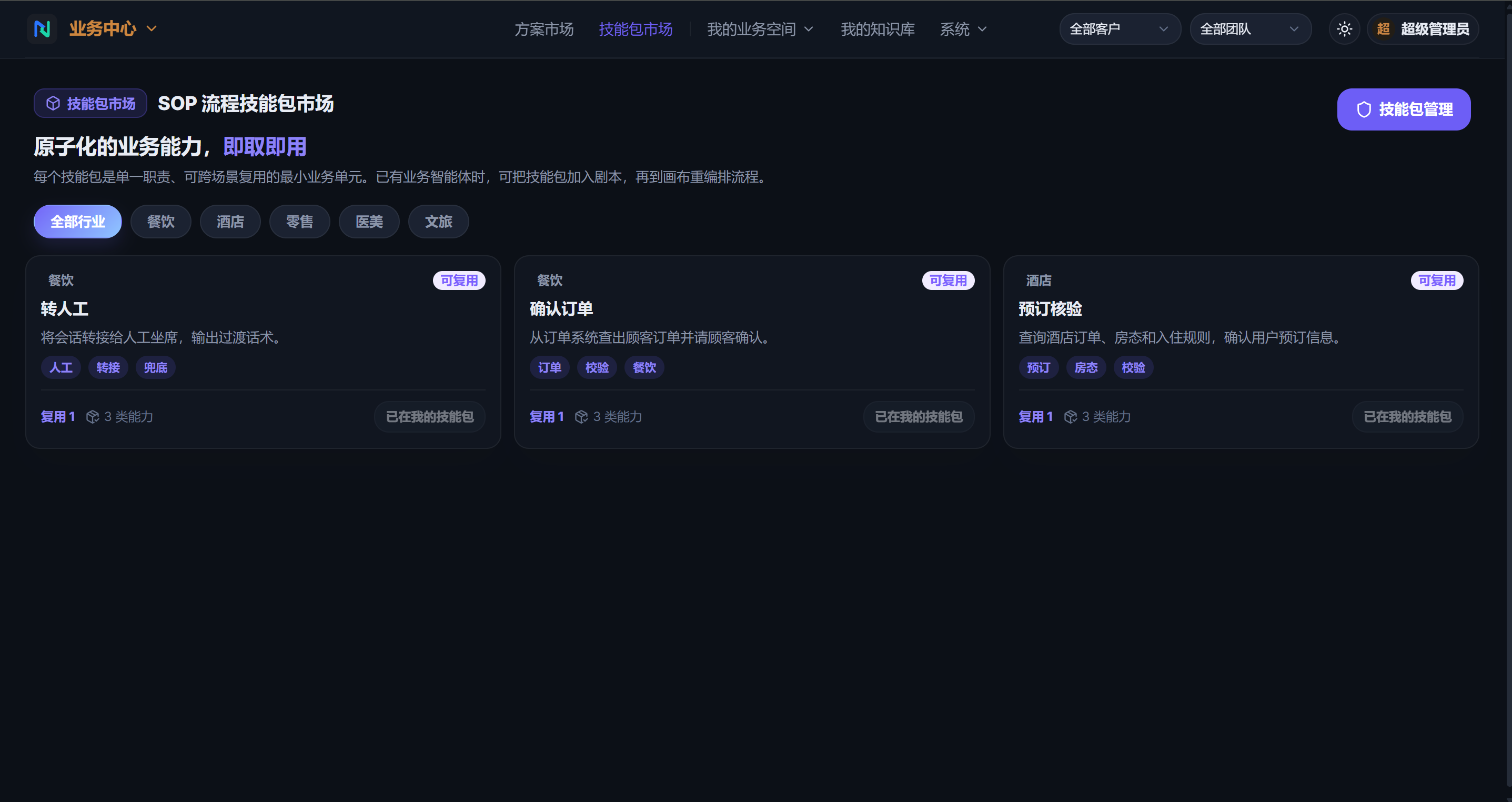
Task: Filter by 零售 industry
Action: click(x=299, y=222)
